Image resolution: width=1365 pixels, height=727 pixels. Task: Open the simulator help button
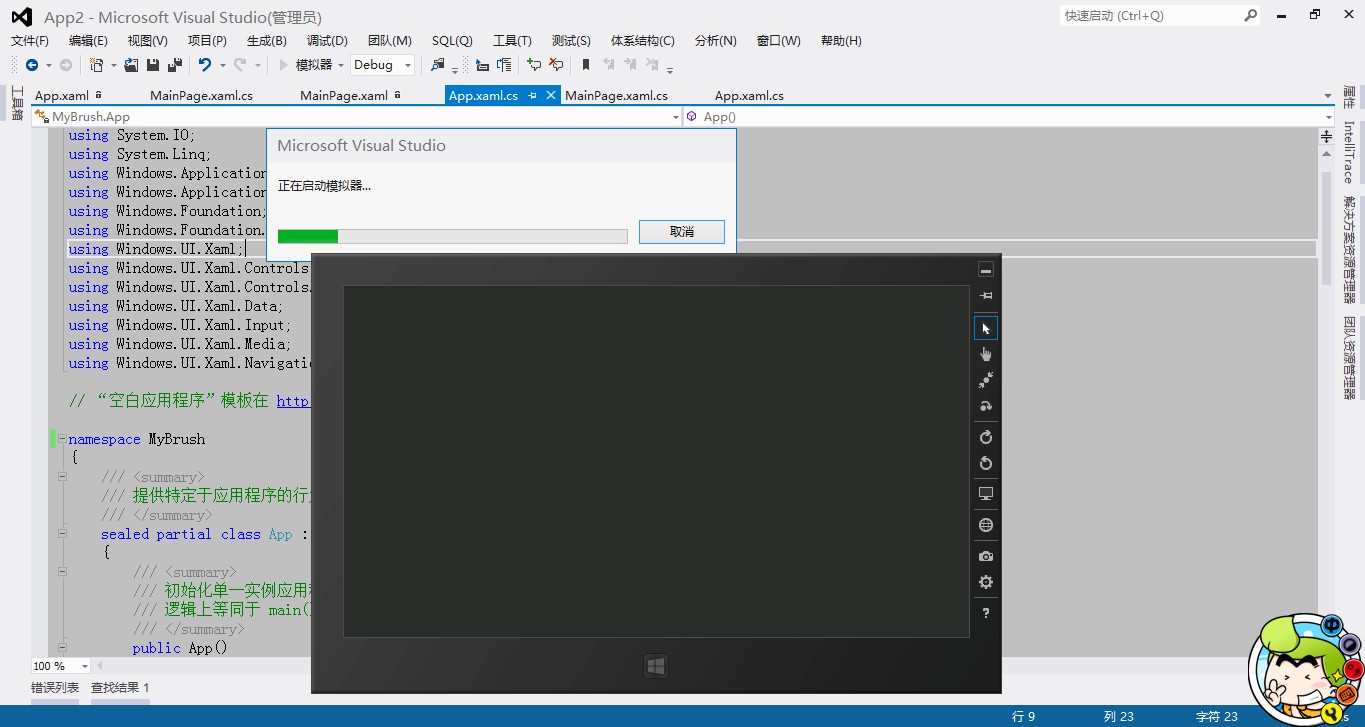click(986, 613)
